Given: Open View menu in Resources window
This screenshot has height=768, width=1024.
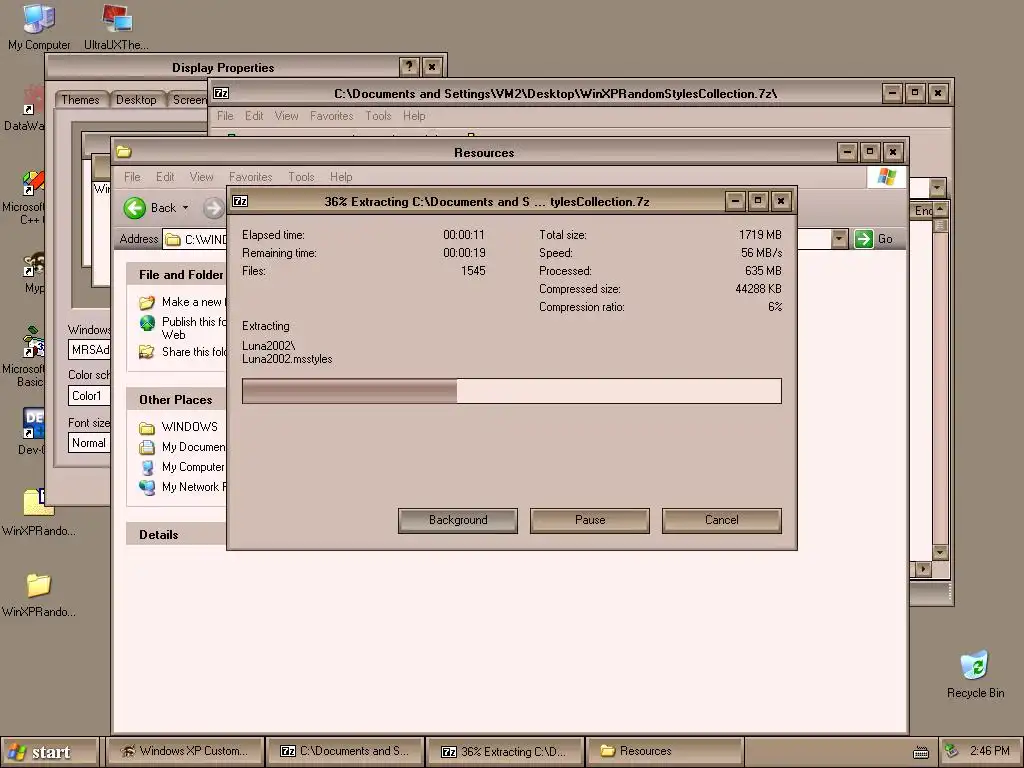Looking at the screenshot, I should 201,177.
